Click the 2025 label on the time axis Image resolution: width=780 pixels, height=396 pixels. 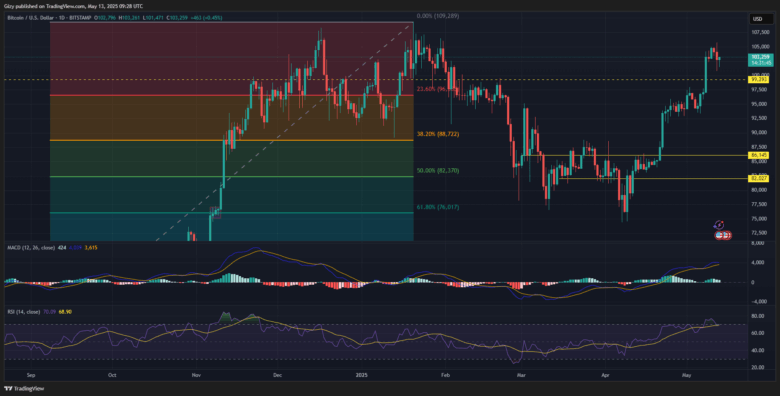361,376
